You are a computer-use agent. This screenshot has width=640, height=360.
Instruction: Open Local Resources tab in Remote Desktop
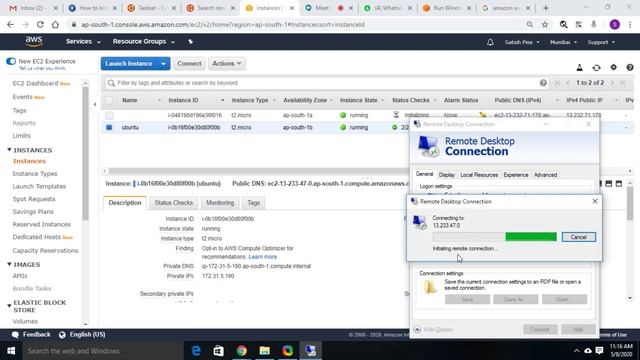click(479, 175)
